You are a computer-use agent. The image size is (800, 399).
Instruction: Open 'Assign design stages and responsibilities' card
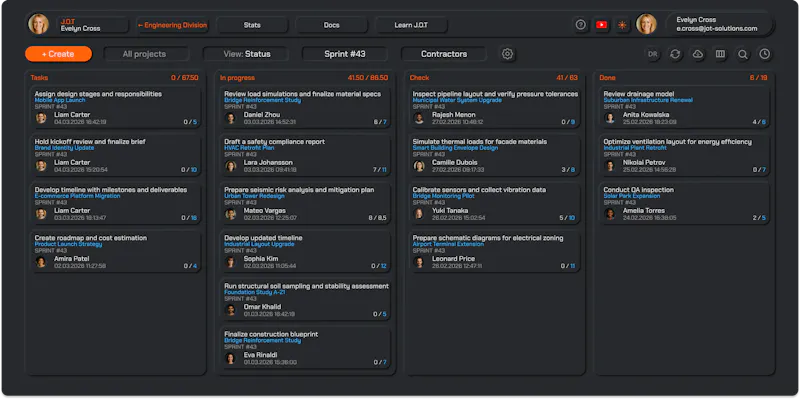[x=115, y=108]
